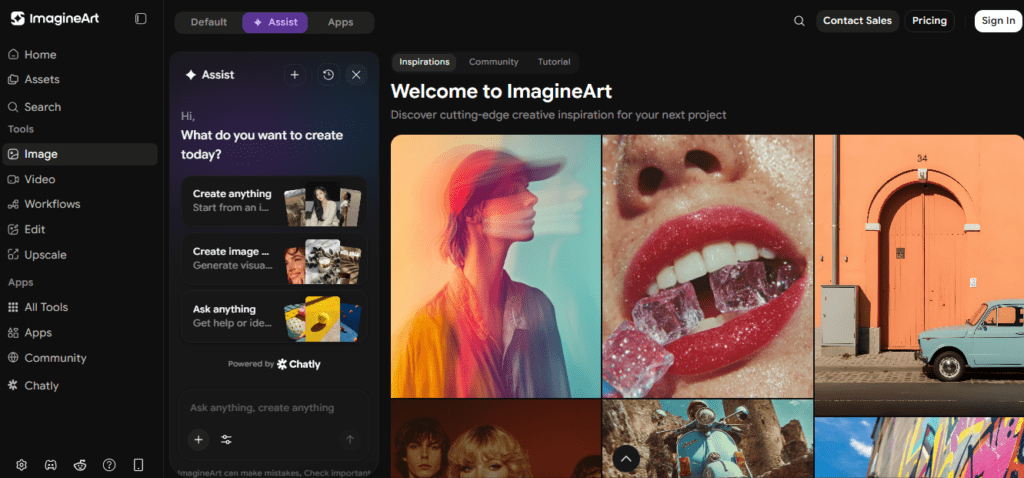Open the Discord community icon
Image resolution: width=1024 pixels, height=478 pixels.
pos(50,465)
